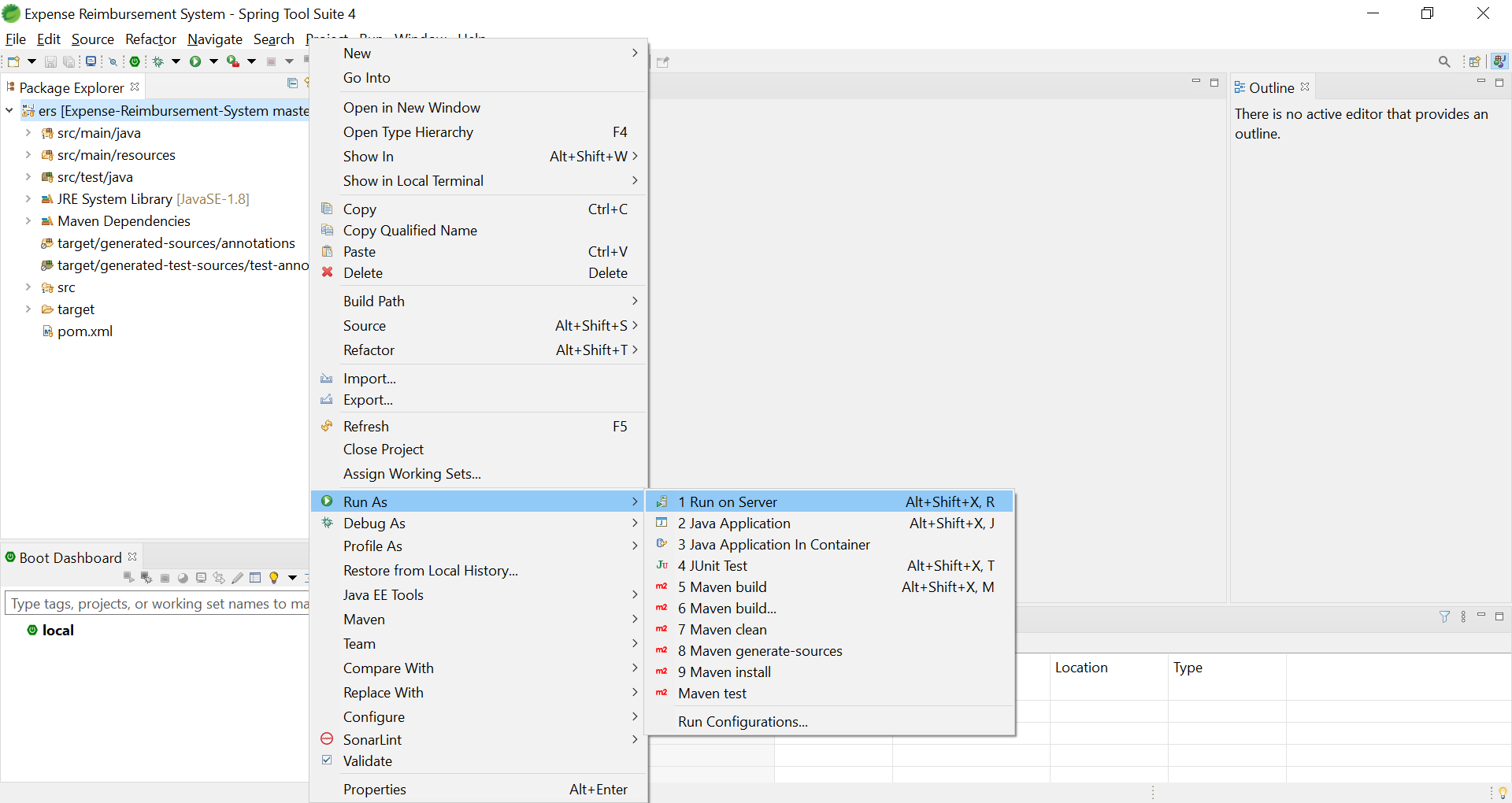1512x803 pixels.
Task: Click the Save All toolbar icon
Action: pyautogui.click(x=69, y=61)
